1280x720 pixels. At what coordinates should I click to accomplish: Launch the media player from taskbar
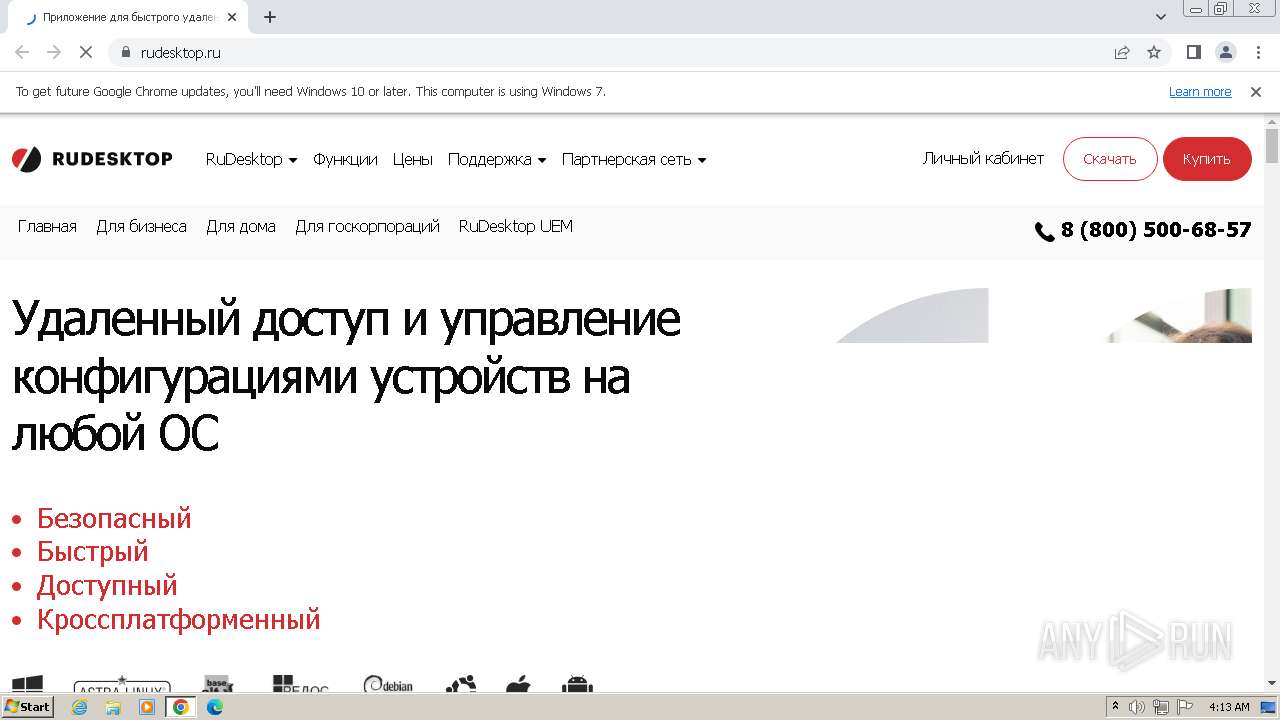pyautogui.click(x=147, y=707)
